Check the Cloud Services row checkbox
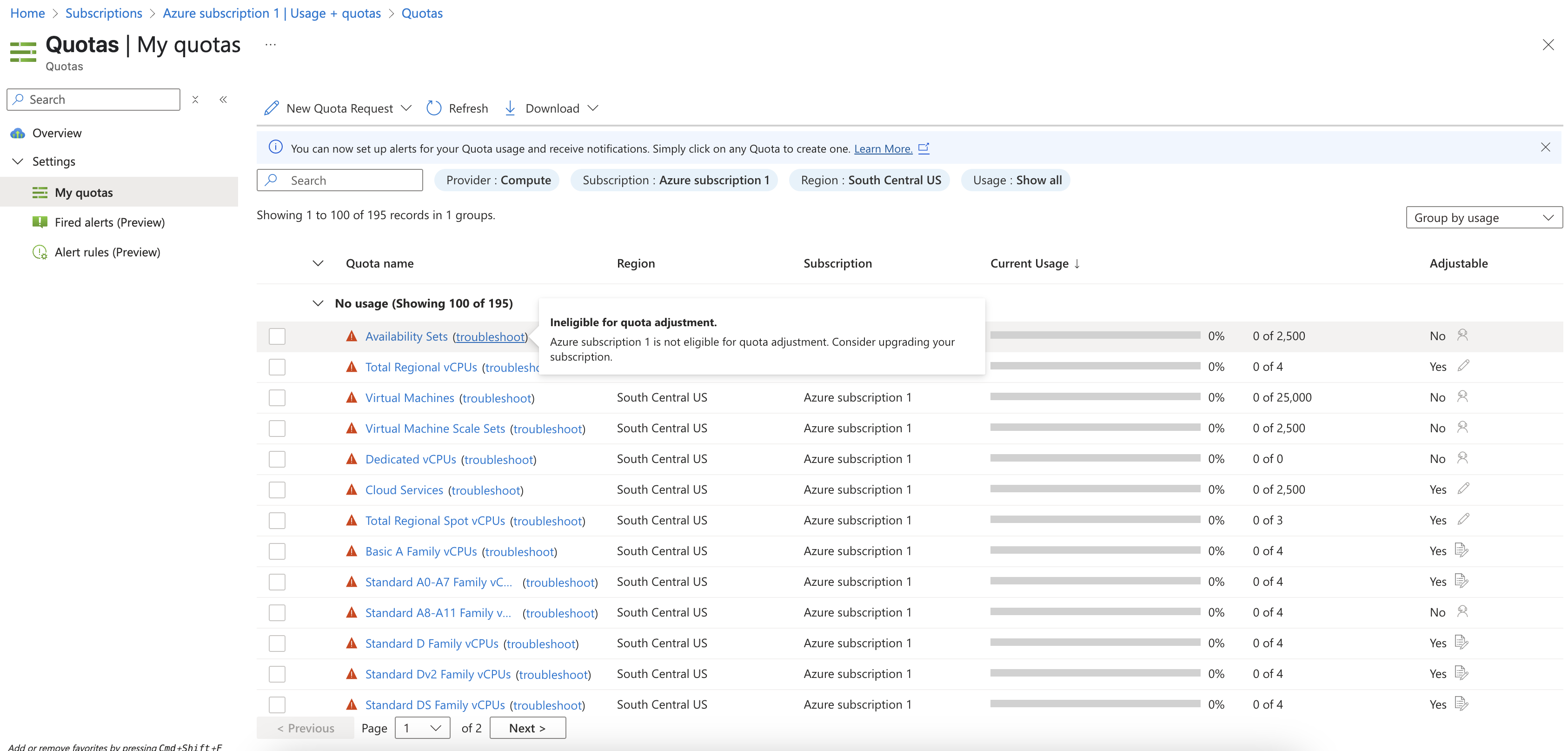This screenshot has height=751, width=1568. click(277, 489)
